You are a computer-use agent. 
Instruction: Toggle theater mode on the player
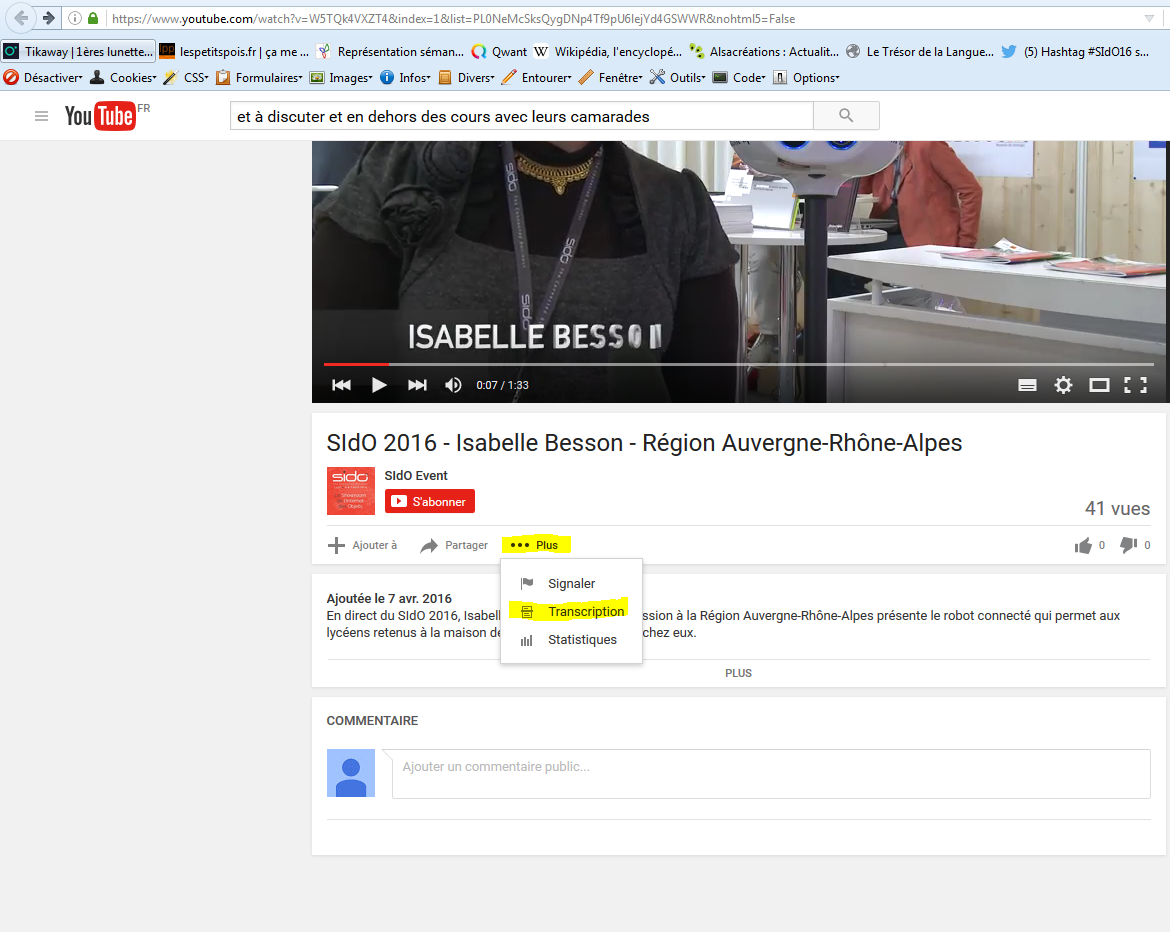(x=1099, y=385)
